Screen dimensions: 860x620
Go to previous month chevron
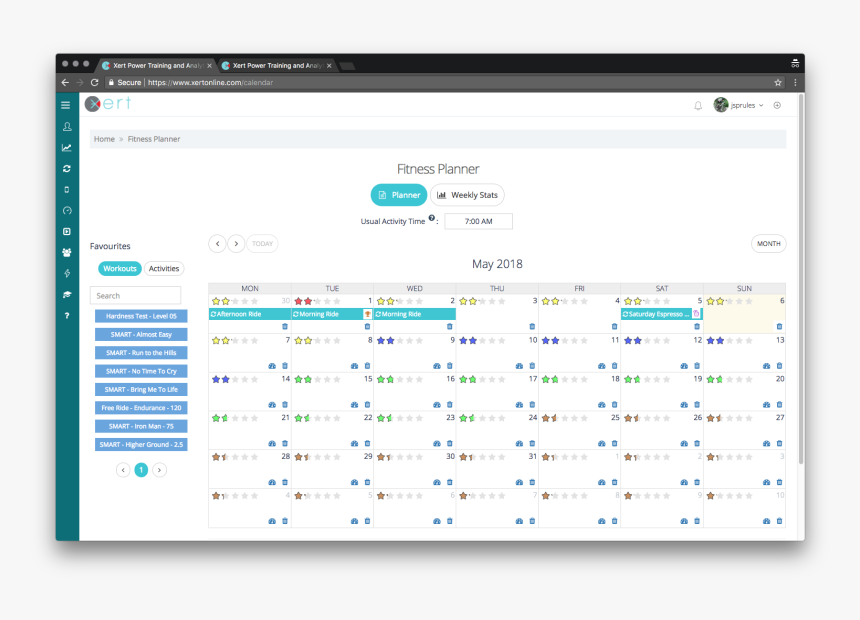point(217,244)
